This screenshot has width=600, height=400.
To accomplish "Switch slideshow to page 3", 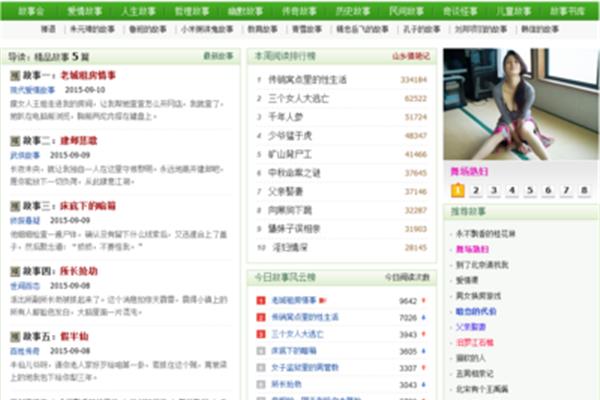I will click(494, 191).
